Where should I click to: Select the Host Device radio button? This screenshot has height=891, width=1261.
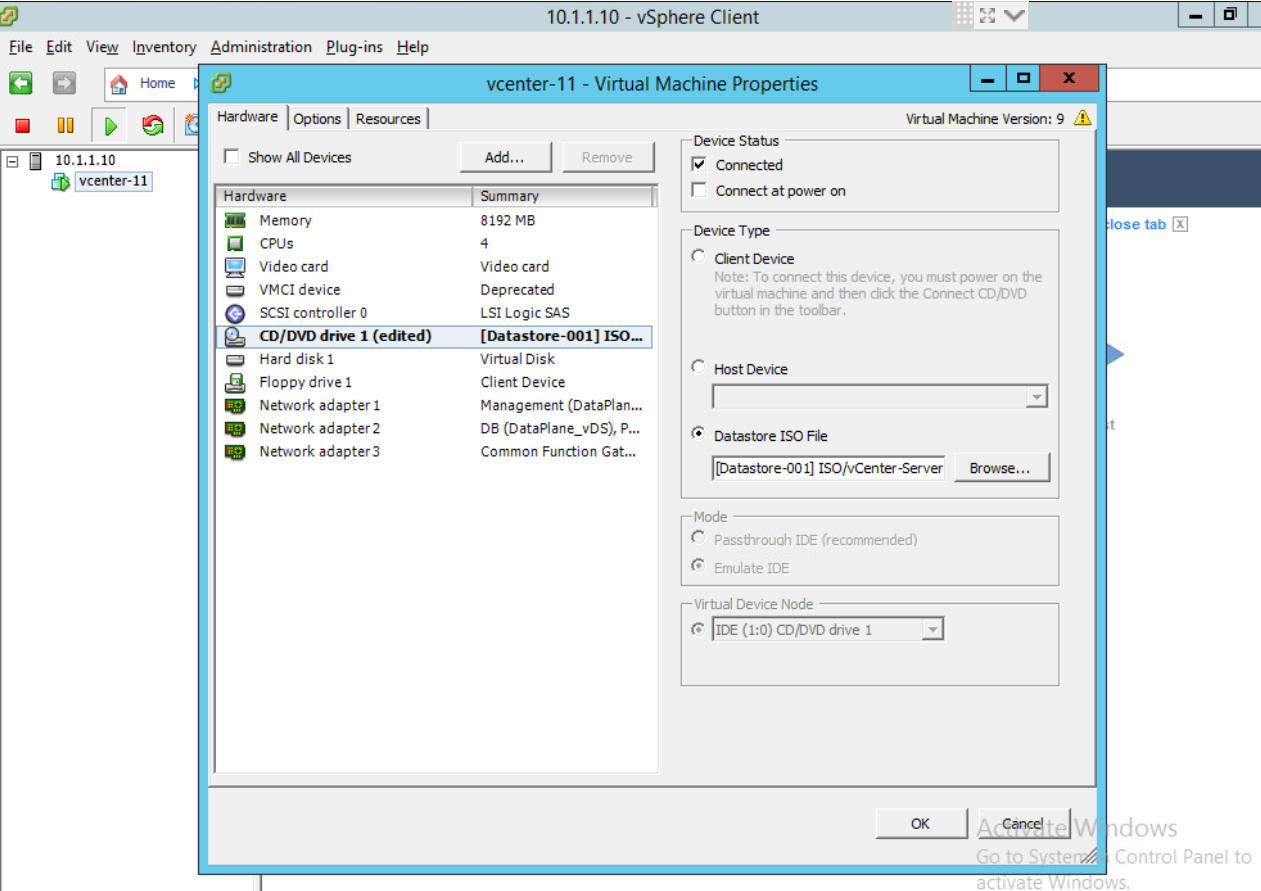(698, 367)
